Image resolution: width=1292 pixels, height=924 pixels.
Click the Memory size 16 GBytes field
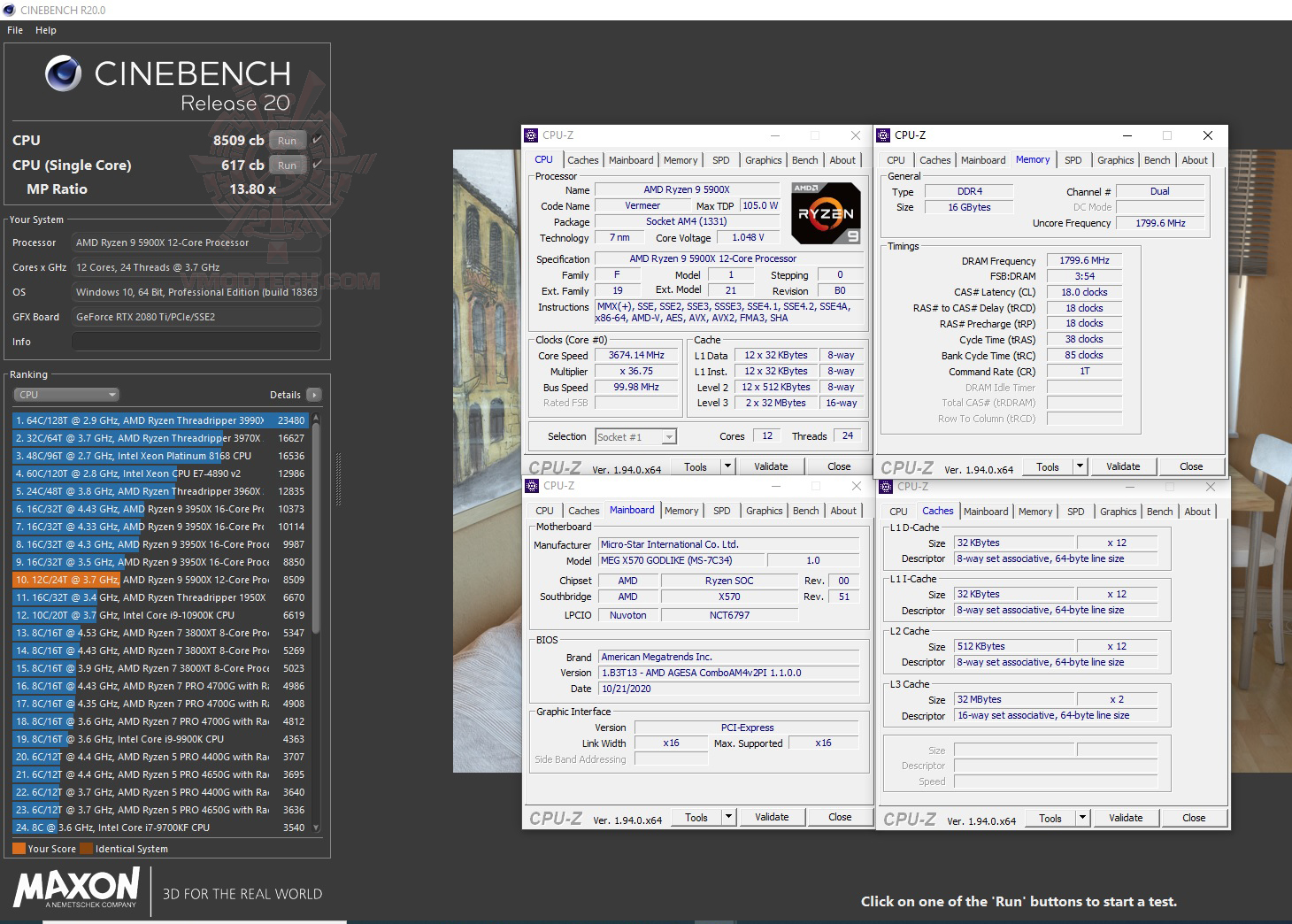[970, 207]
